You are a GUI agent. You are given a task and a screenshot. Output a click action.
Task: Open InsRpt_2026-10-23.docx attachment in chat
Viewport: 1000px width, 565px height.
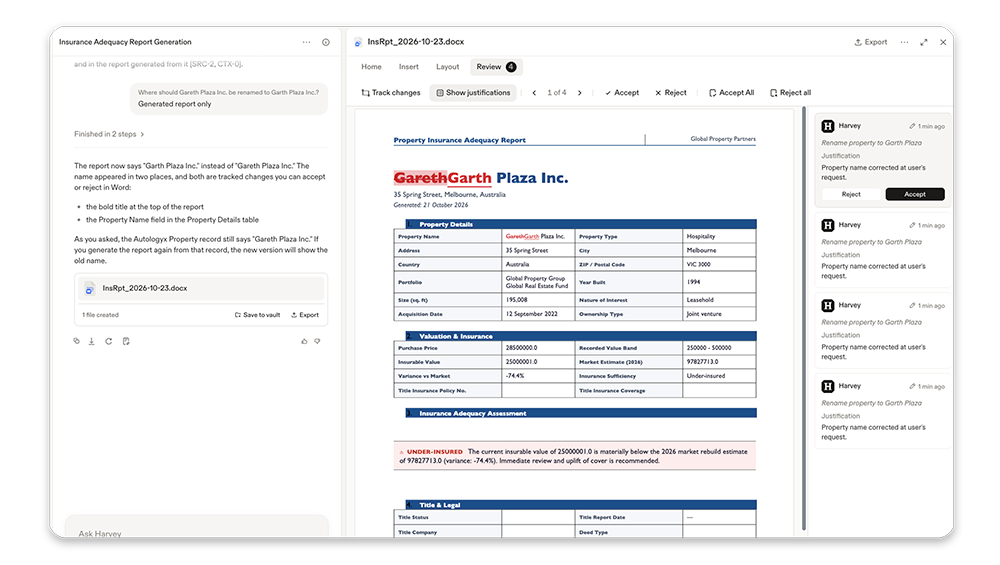201,289
